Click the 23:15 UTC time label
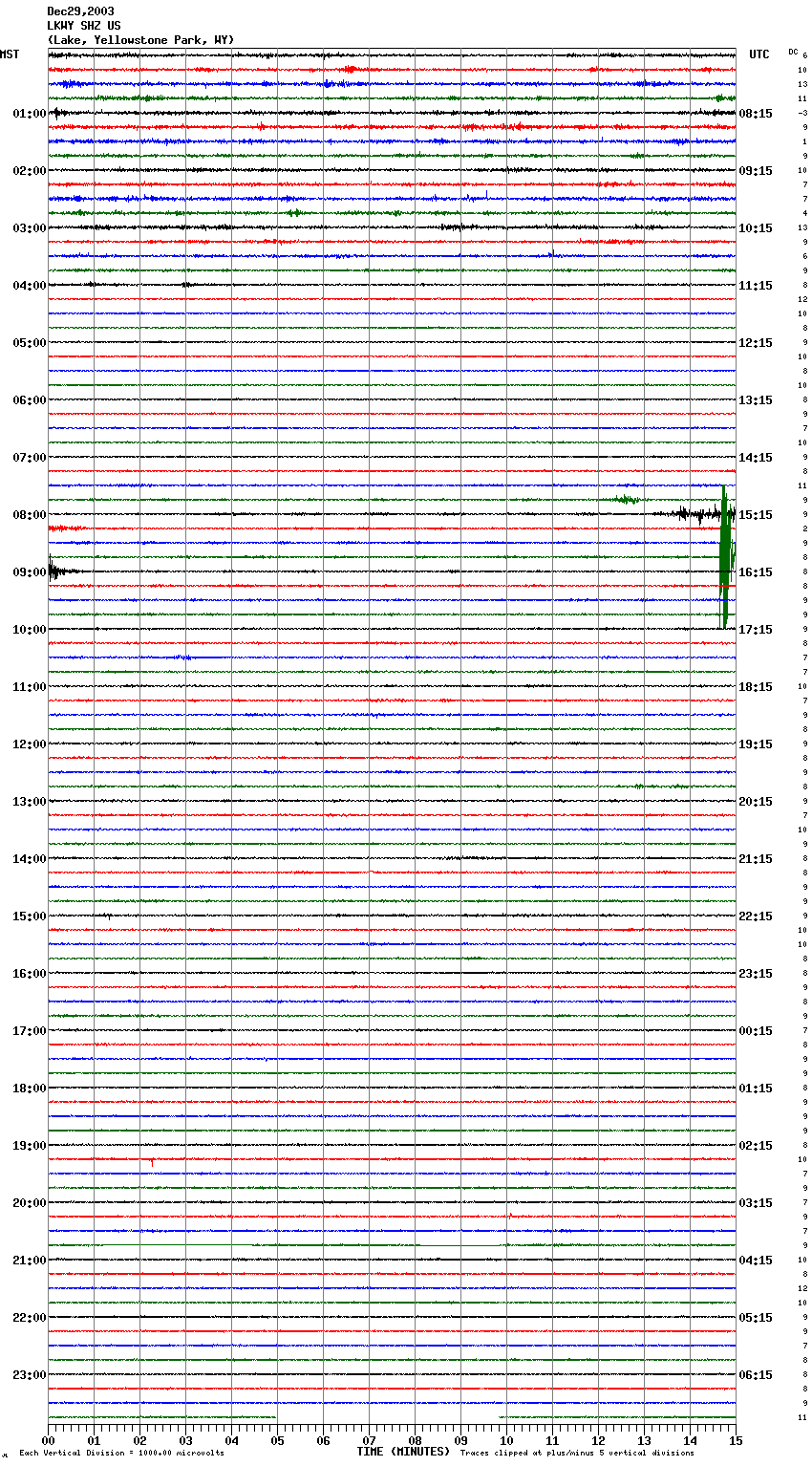Screen dimensions: 812x1466 756,974
